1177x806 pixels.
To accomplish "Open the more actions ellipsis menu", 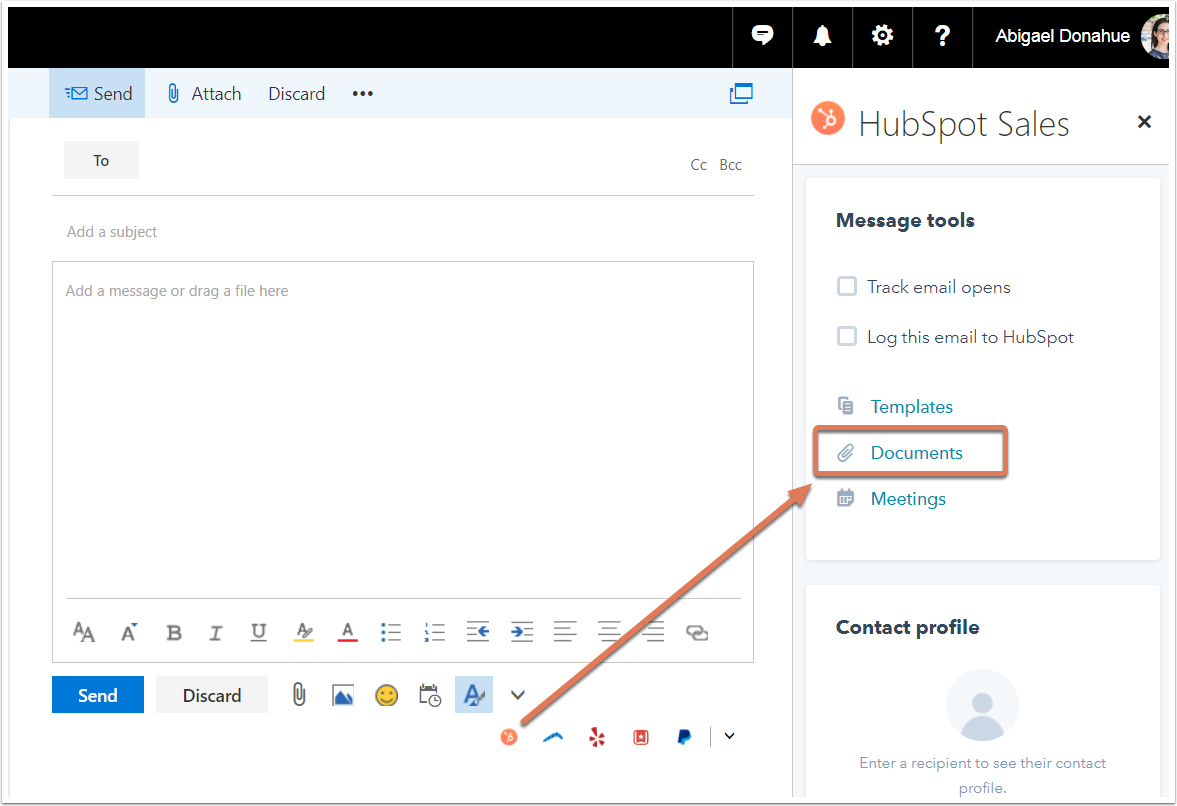I will point(363,94).
